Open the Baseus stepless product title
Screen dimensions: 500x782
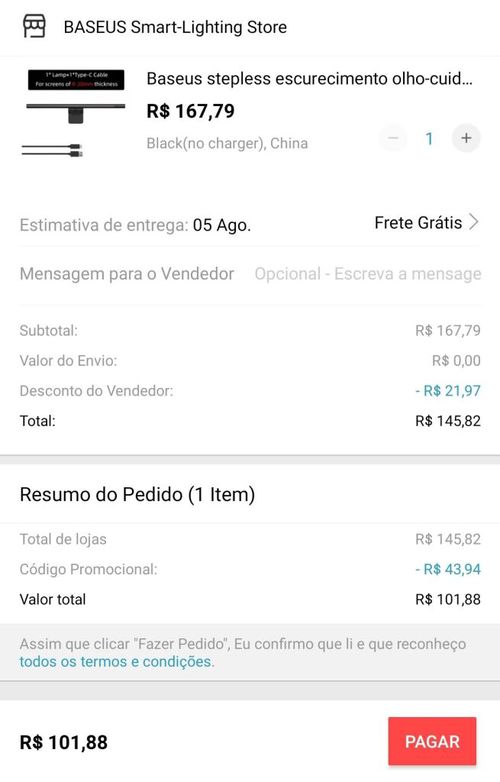309,79
